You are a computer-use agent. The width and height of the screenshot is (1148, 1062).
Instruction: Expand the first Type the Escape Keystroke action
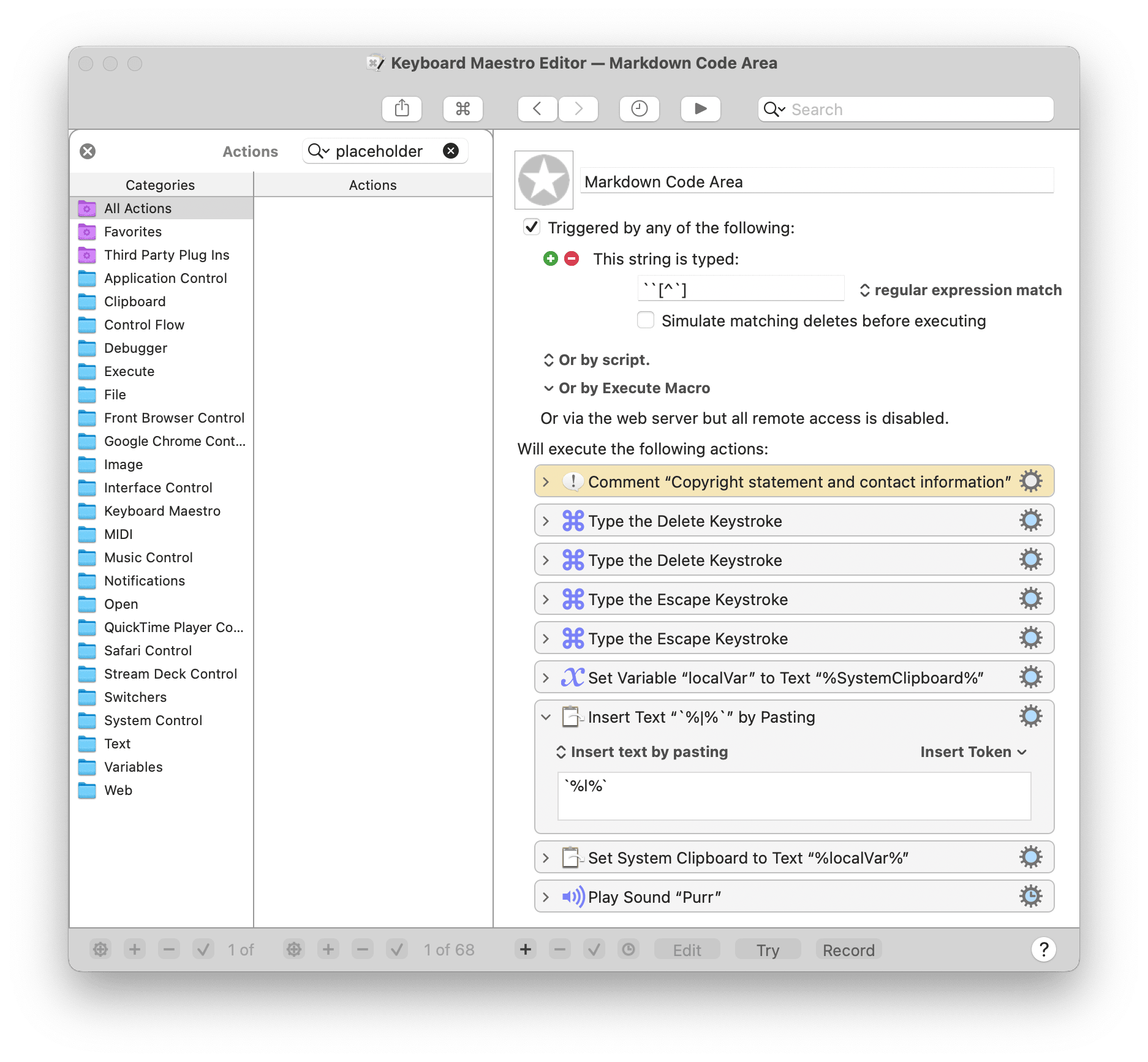(x=546, y=600)
